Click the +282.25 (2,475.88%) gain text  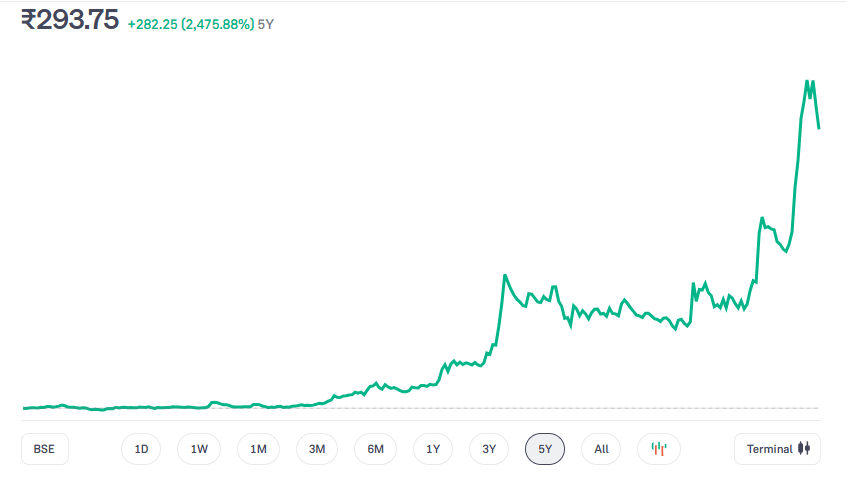coord(190,24)
